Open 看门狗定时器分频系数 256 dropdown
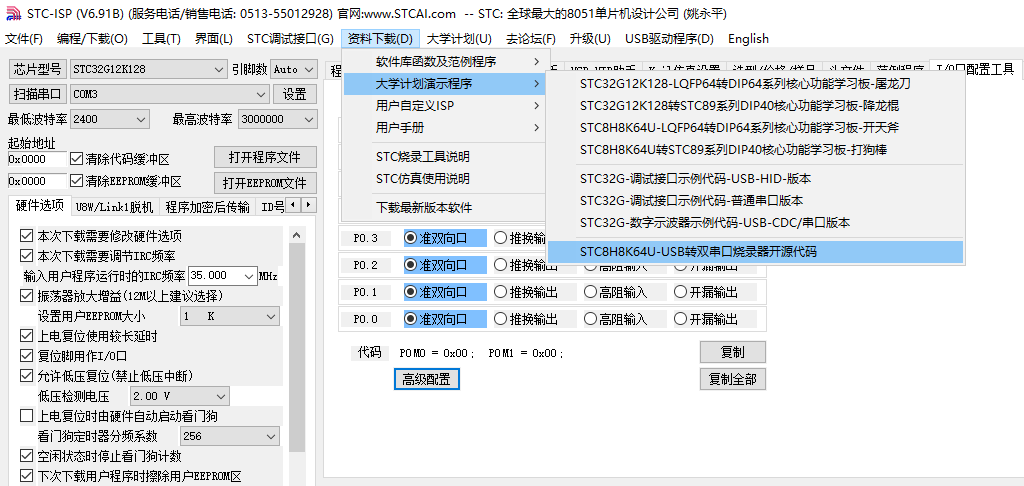 (x=230, y=436)
